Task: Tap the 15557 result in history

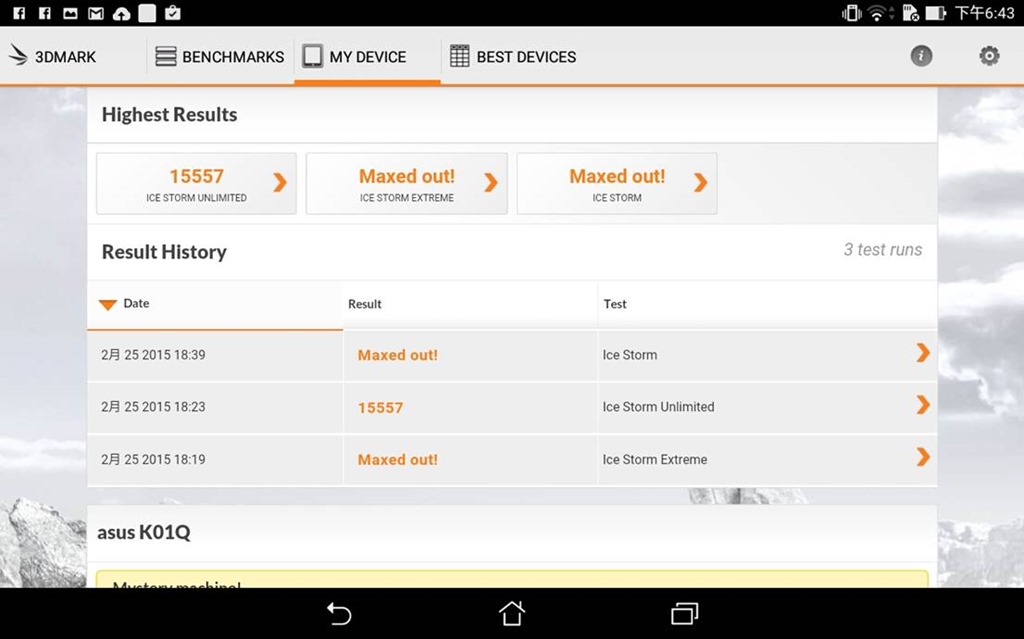Action: click(x=380, y=408)
